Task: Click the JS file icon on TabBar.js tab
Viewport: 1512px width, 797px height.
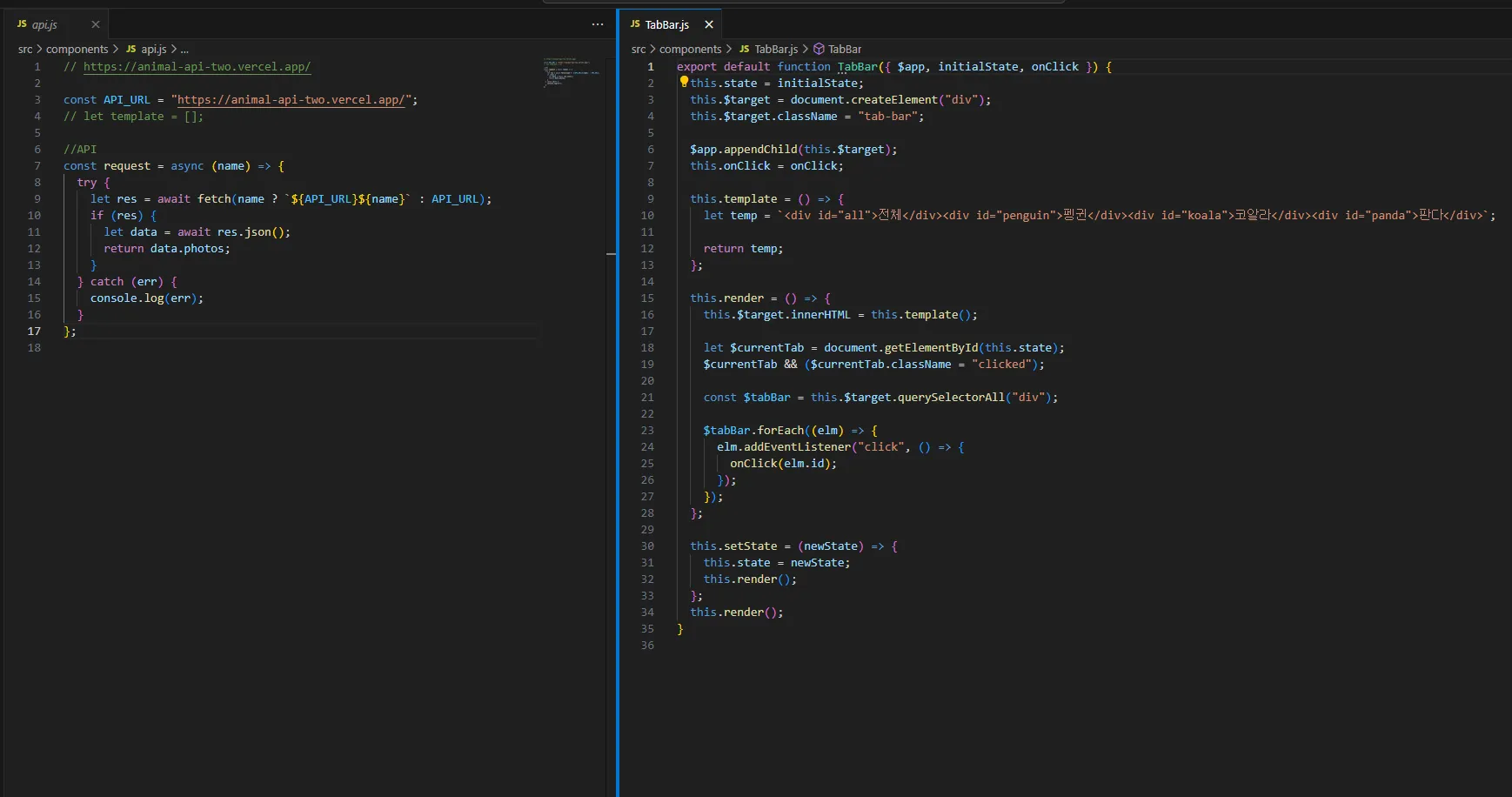Action: pos(635,24)
